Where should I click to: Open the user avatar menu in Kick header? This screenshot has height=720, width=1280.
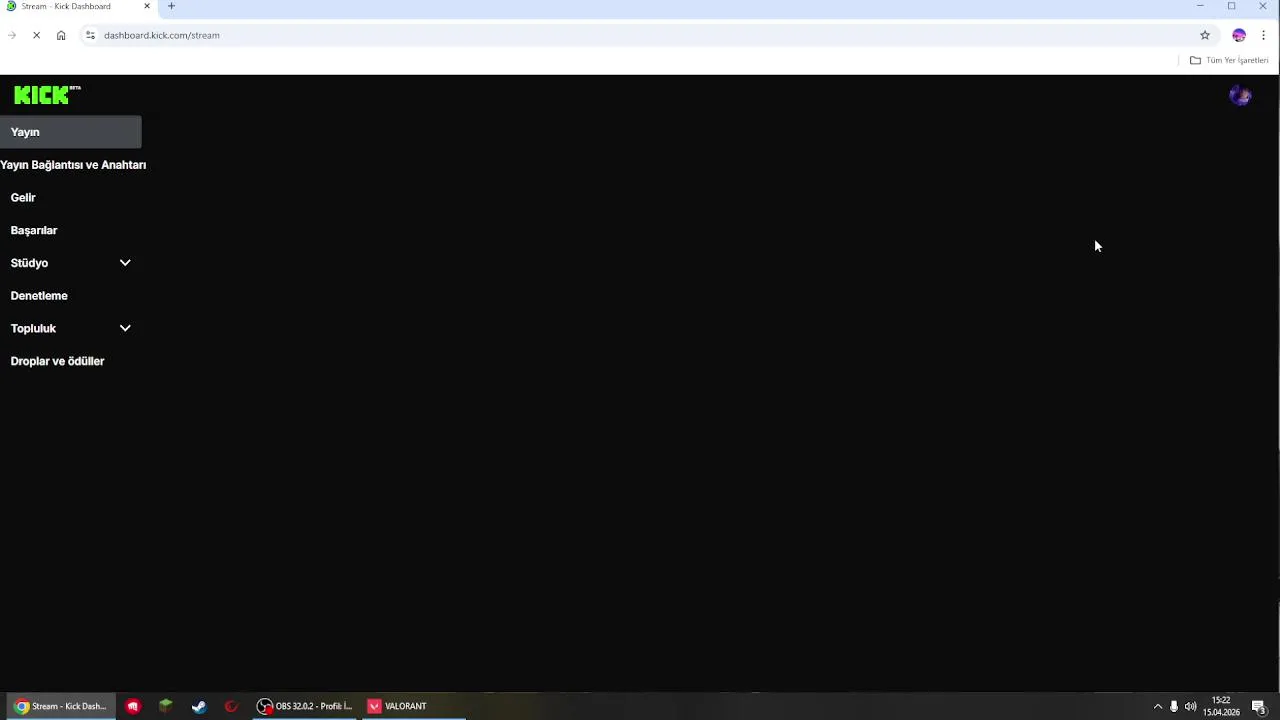coord(1240,96)
